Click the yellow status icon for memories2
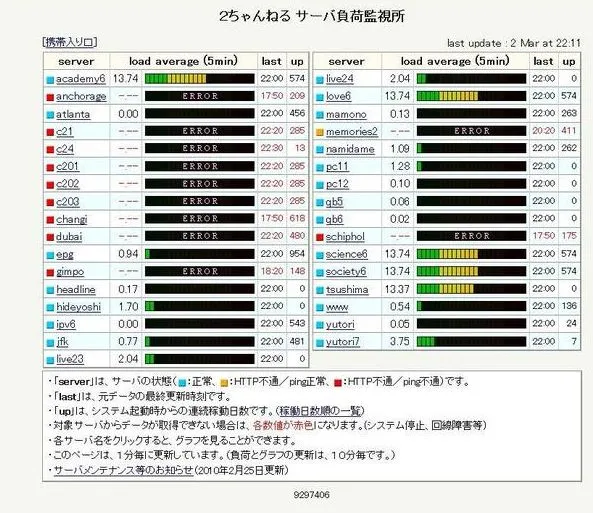This screenshot has height=513, width=593. pyautogui.click(x=320, y=132)
